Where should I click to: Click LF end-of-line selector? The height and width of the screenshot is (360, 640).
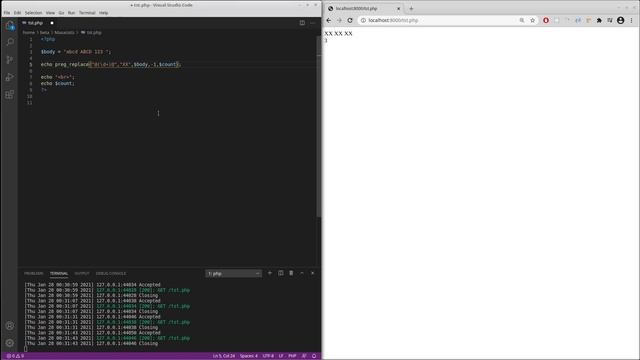[281, 356]
